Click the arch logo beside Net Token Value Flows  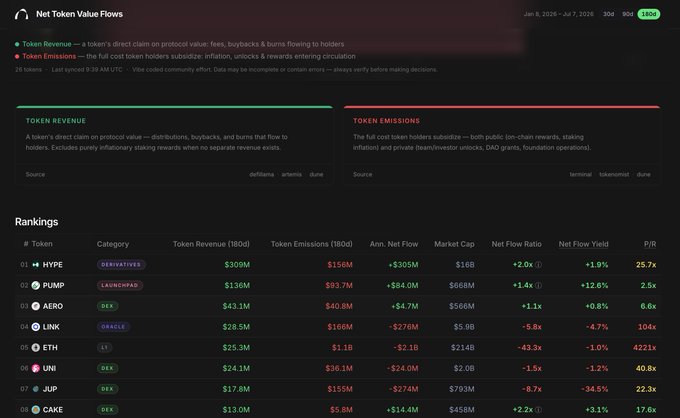pyautogui.click(x=21, y=14)
